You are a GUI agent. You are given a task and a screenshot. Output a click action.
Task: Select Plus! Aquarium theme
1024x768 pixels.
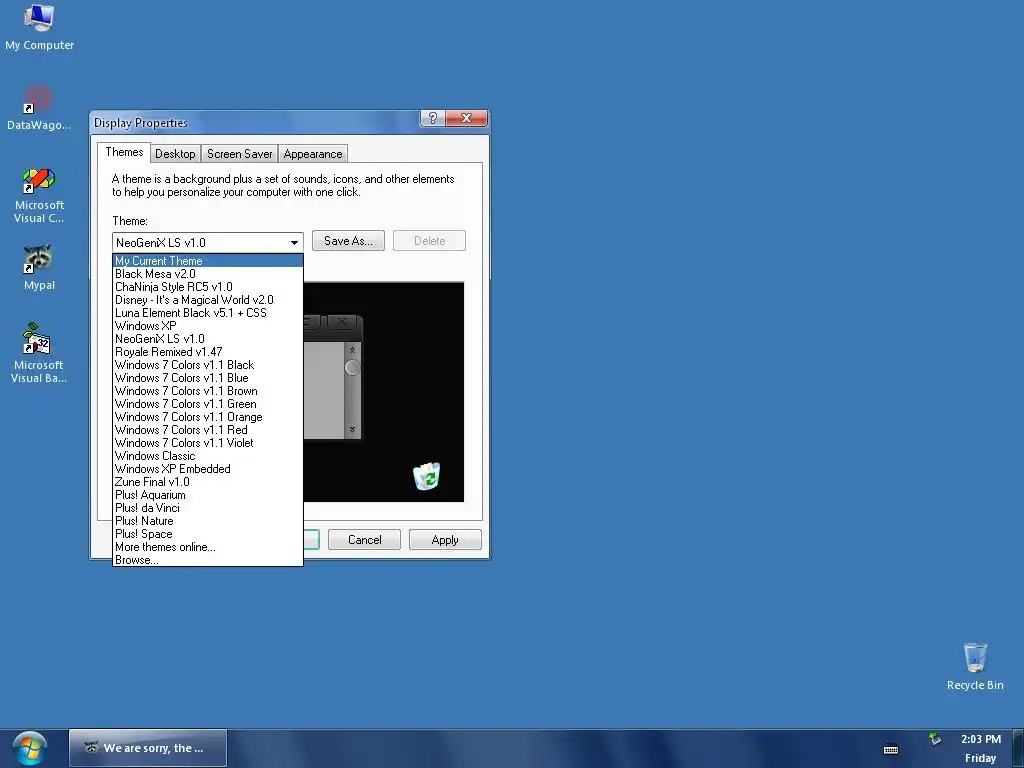[208, 495]
